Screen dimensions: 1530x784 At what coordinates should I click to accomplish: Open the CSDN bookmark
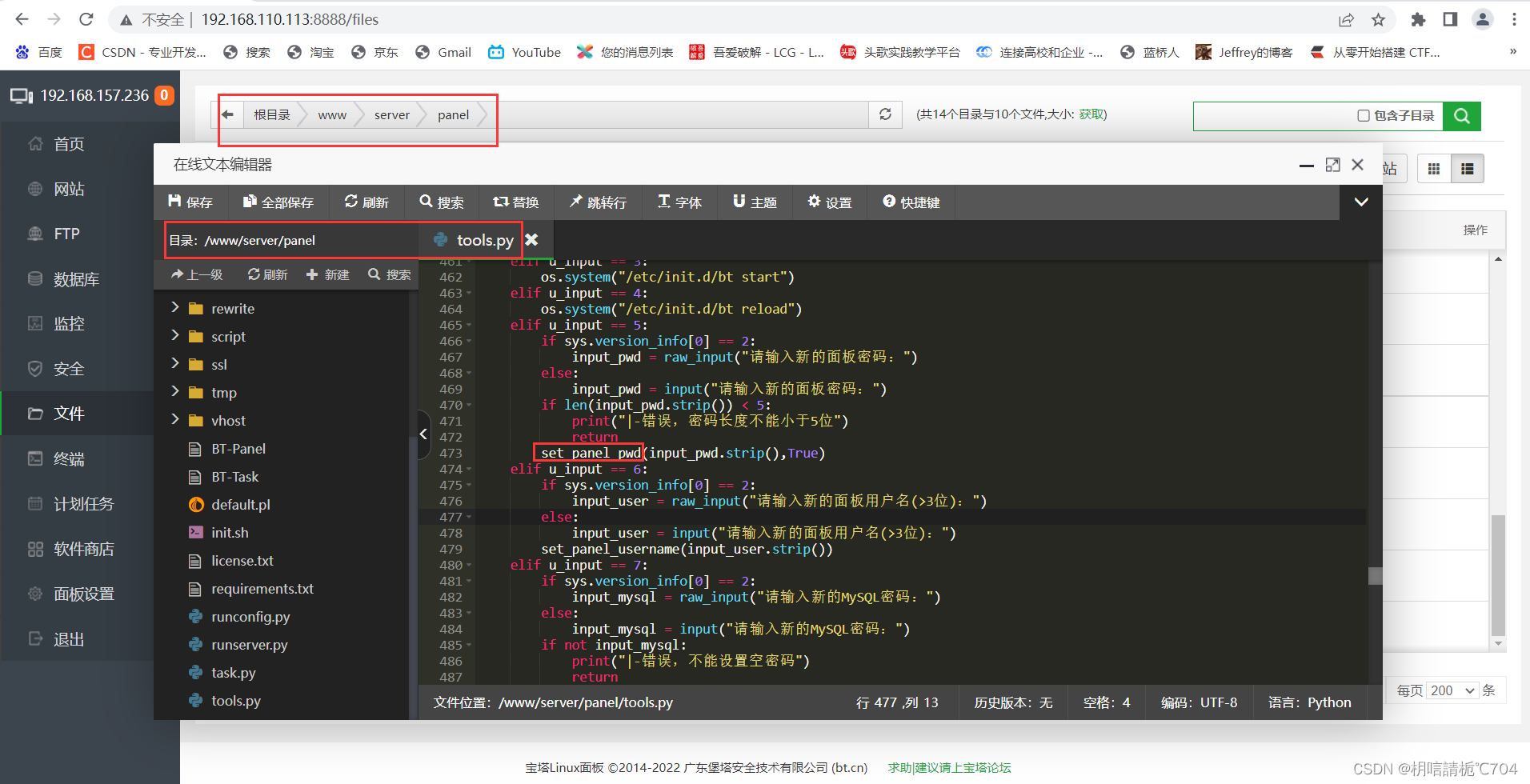[142, 52]
